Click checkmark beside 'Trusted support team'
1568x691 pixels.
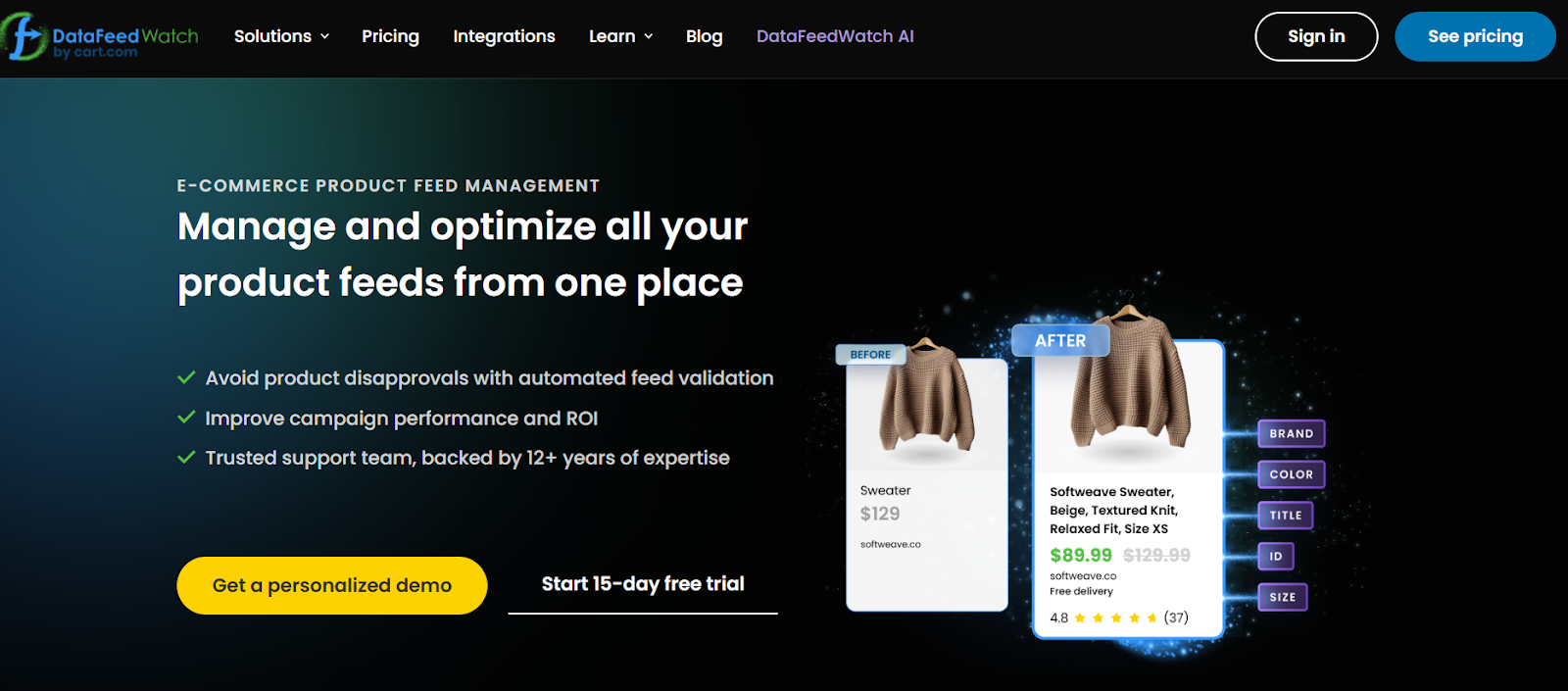point(186,457)
